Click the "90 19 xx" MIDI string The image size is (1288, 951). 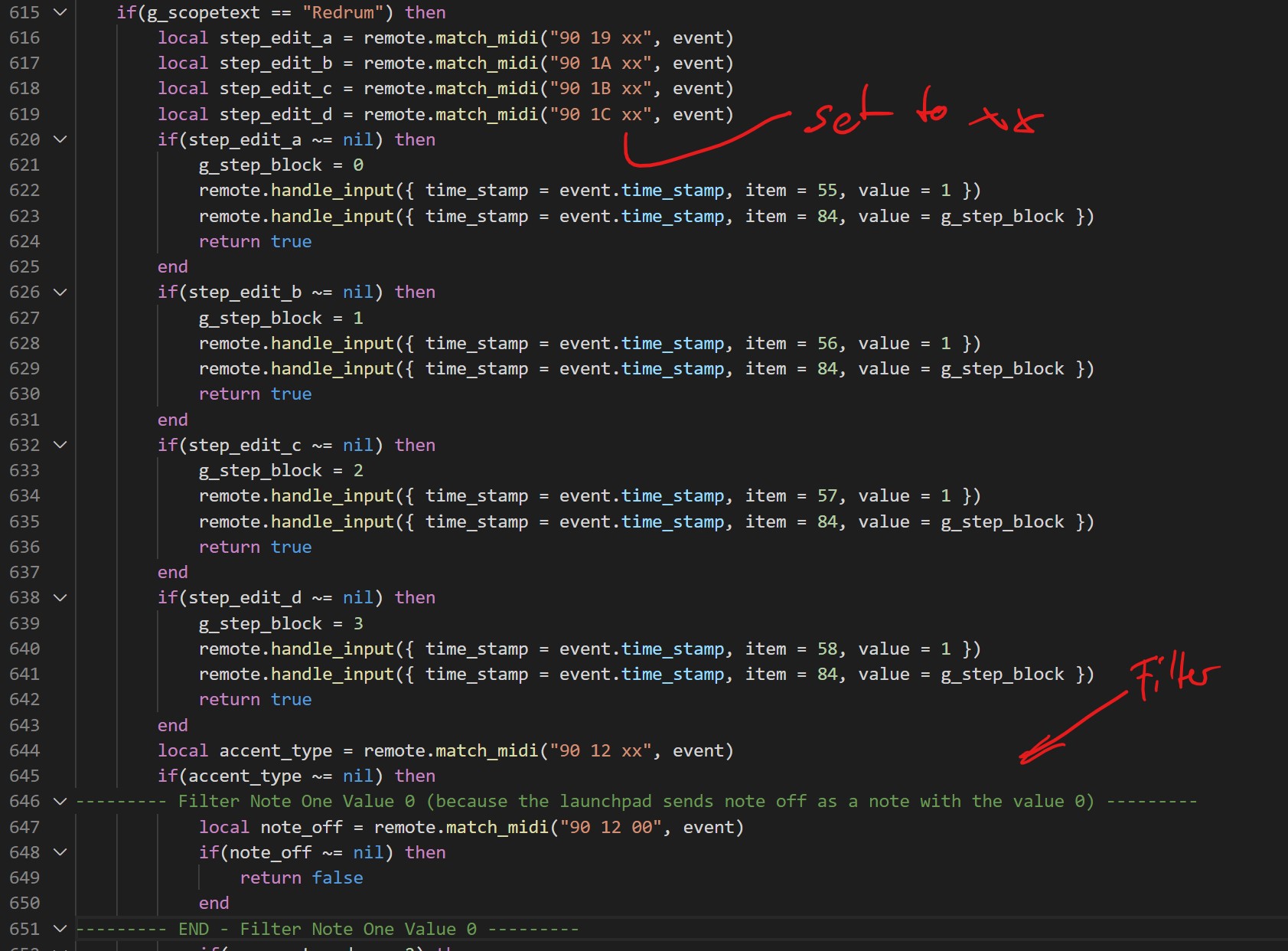pyautogui.click(x=601, y=38)
